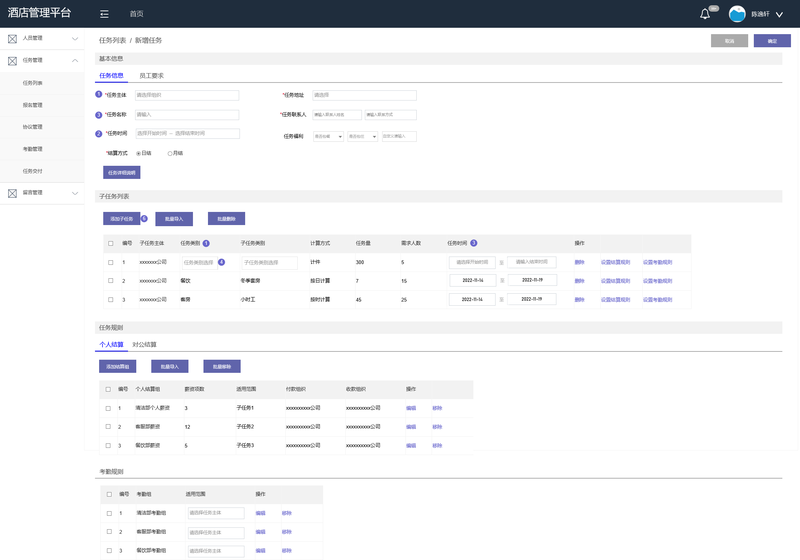Click the 确定 confirm button

click(772, 41)
